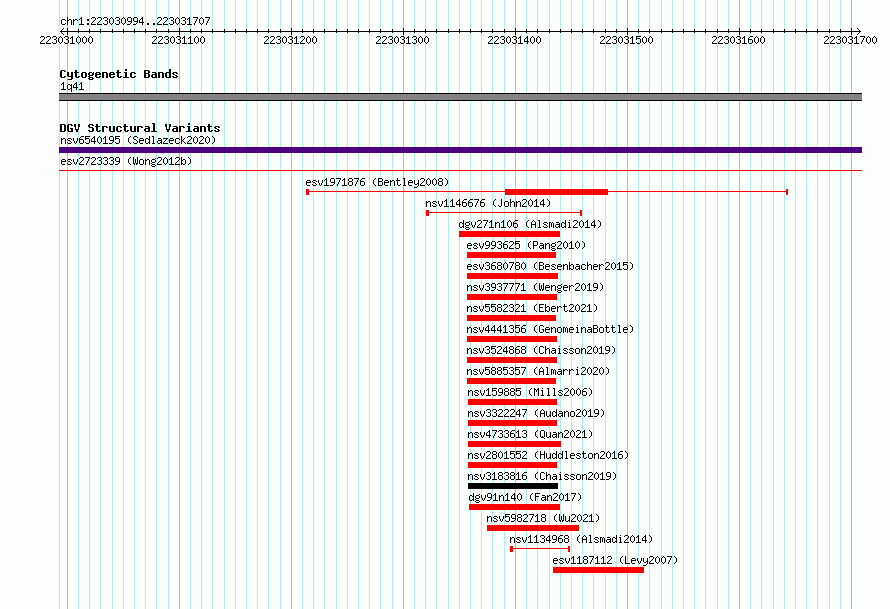
Task: Open variant esv2723339 (Wong2012b) label
Action: 126,161
